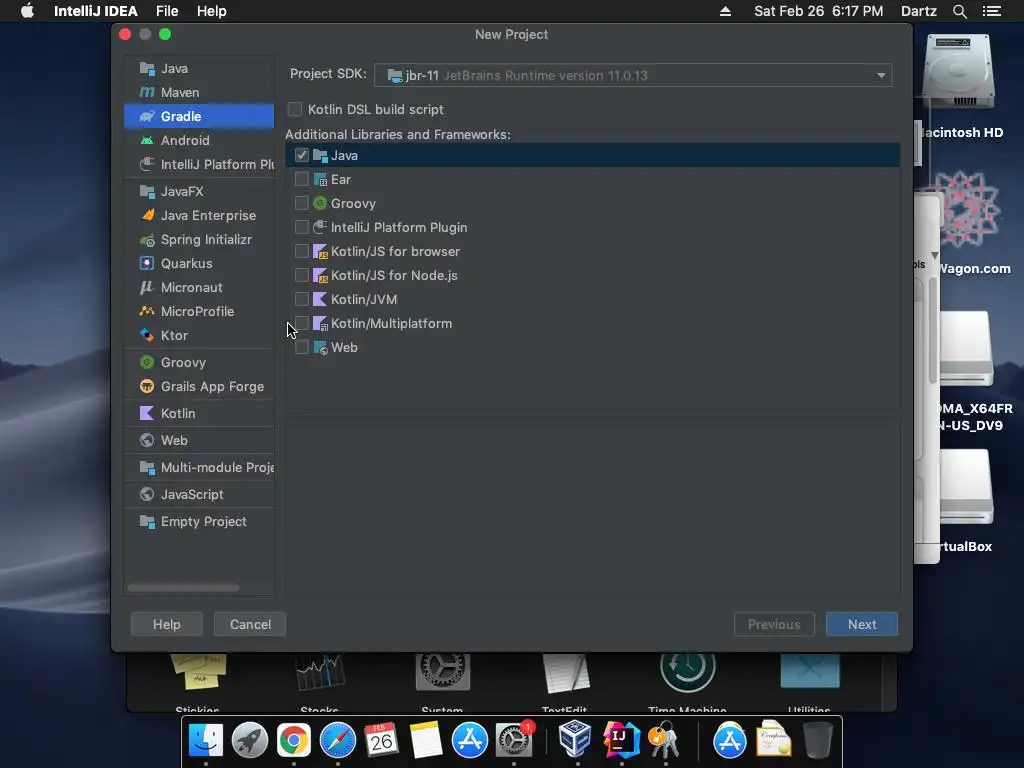Click the dialog Help button
This screenshot has height=768, width=1024.
click(167, 624)
